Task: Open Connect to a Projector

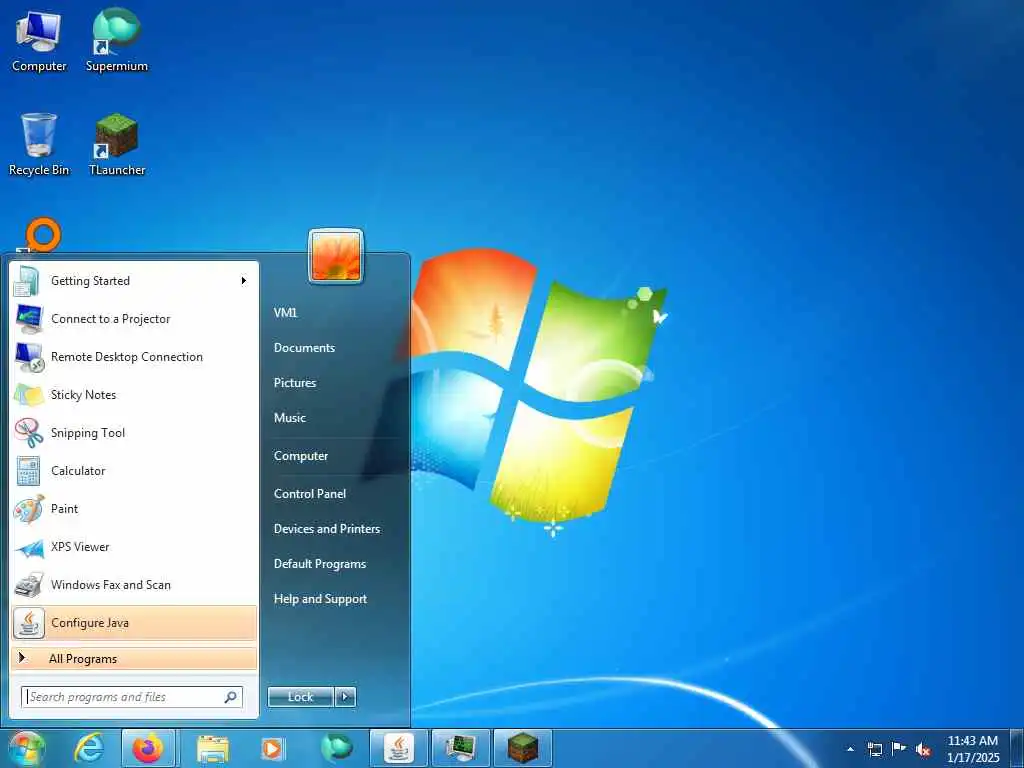Action: click(133, 319)
